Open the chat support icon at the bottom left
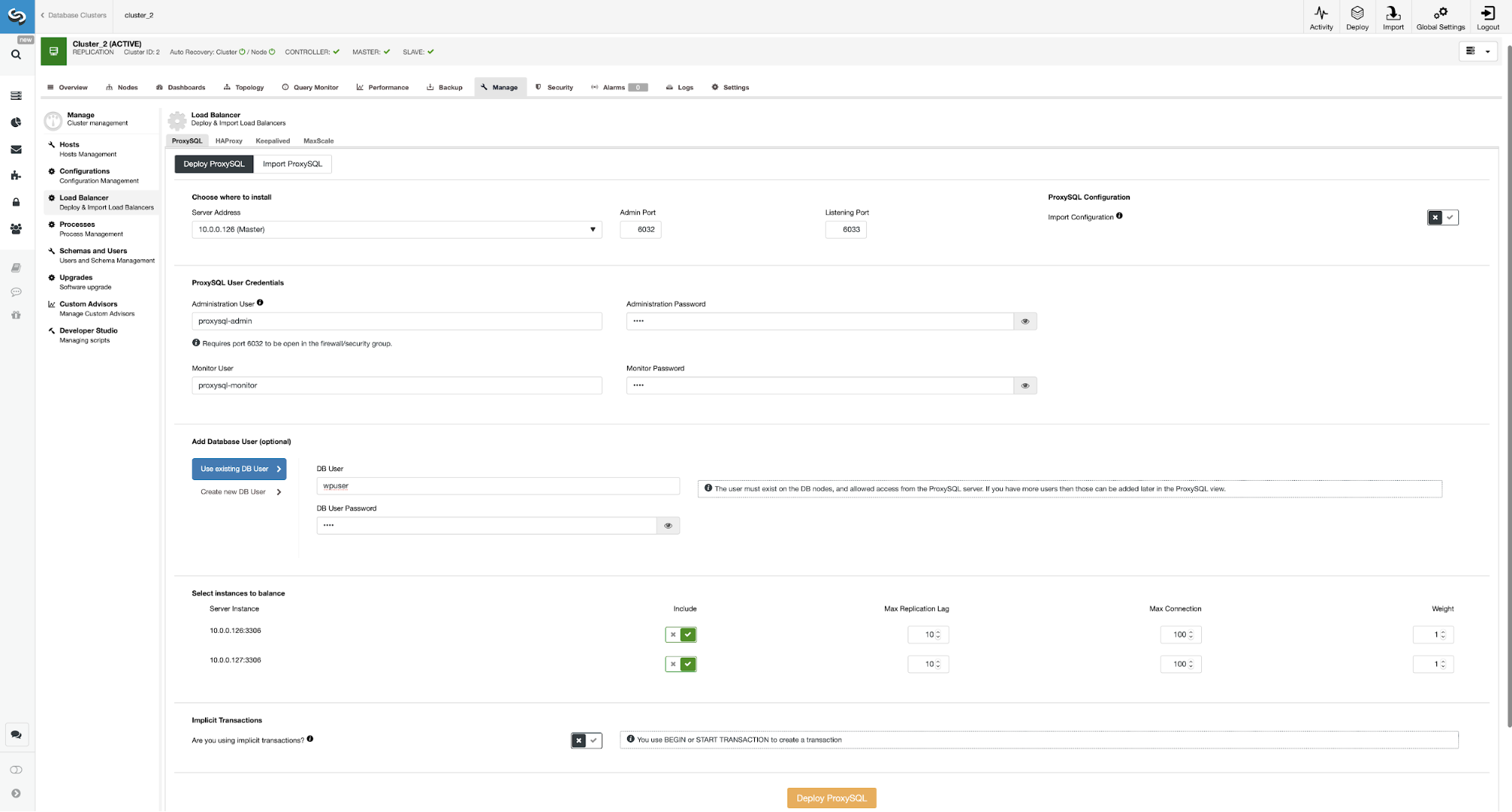This screenshot has width=1512, height=812. pyautogui.click(x=16, y=734)
